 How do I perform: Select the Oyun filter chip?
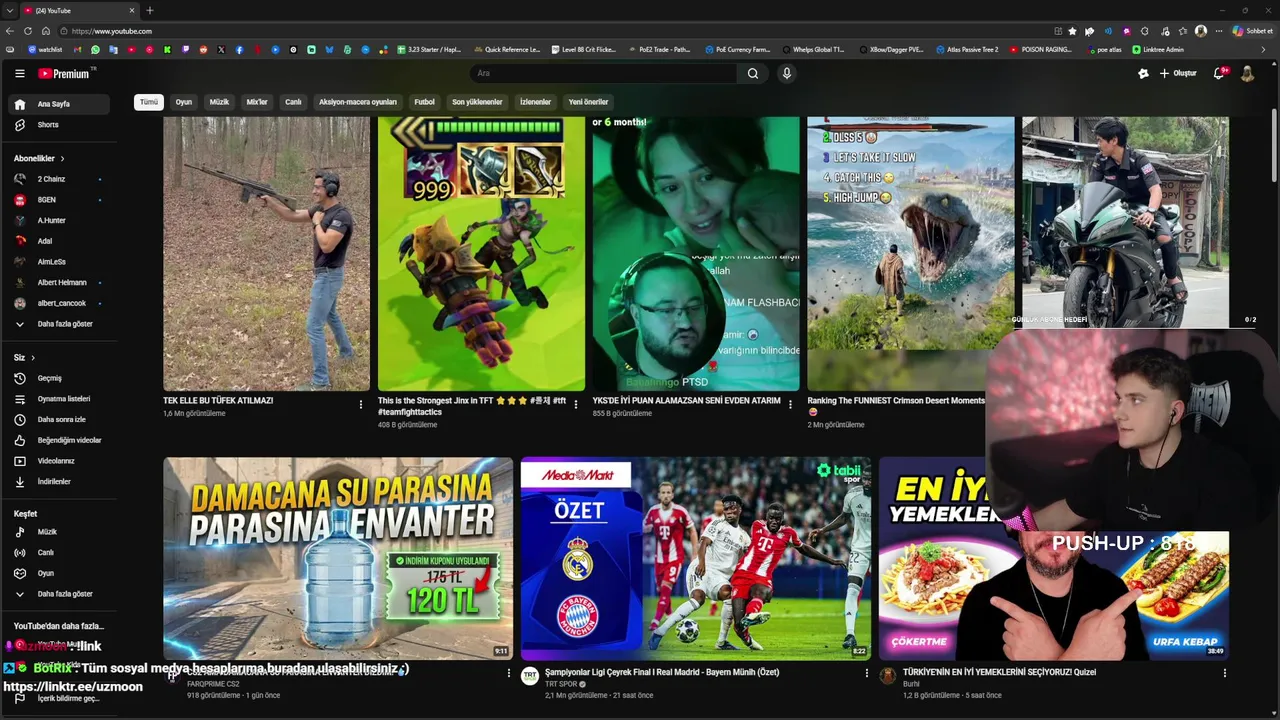pyautogui.click(x=184, y=102)
